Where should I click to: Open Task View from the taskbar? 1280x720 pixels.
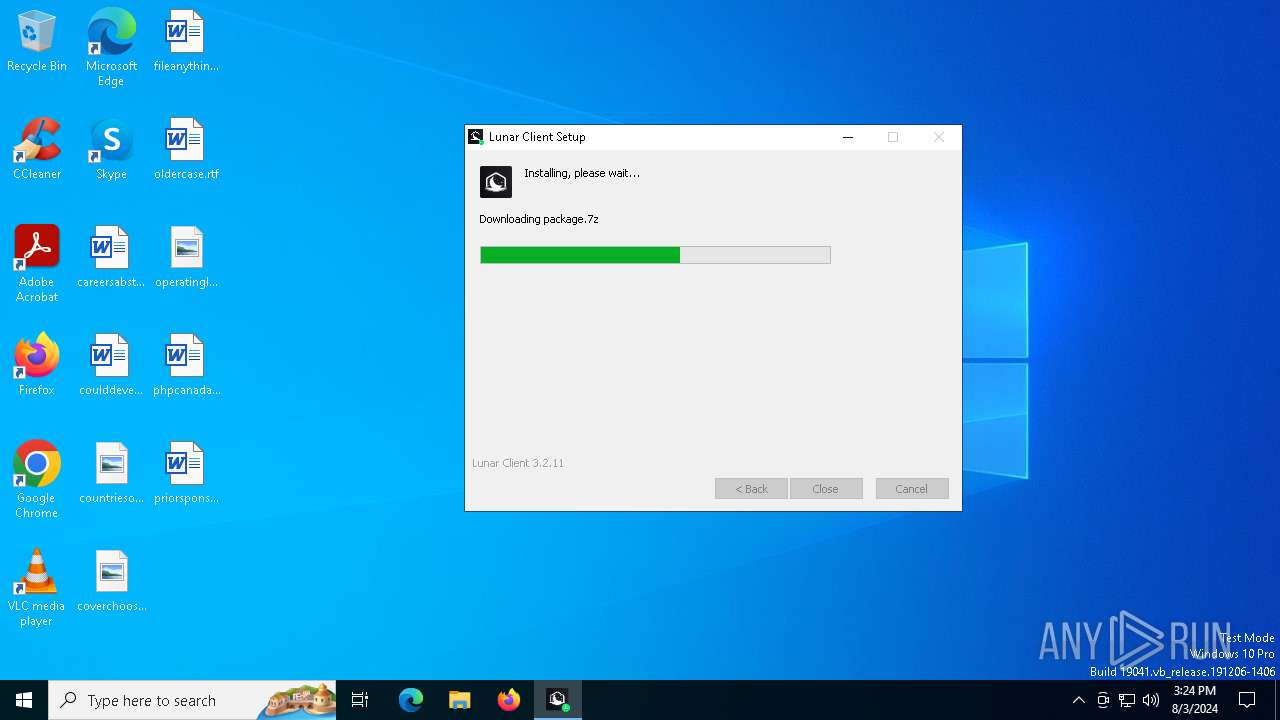pos(360,700)
